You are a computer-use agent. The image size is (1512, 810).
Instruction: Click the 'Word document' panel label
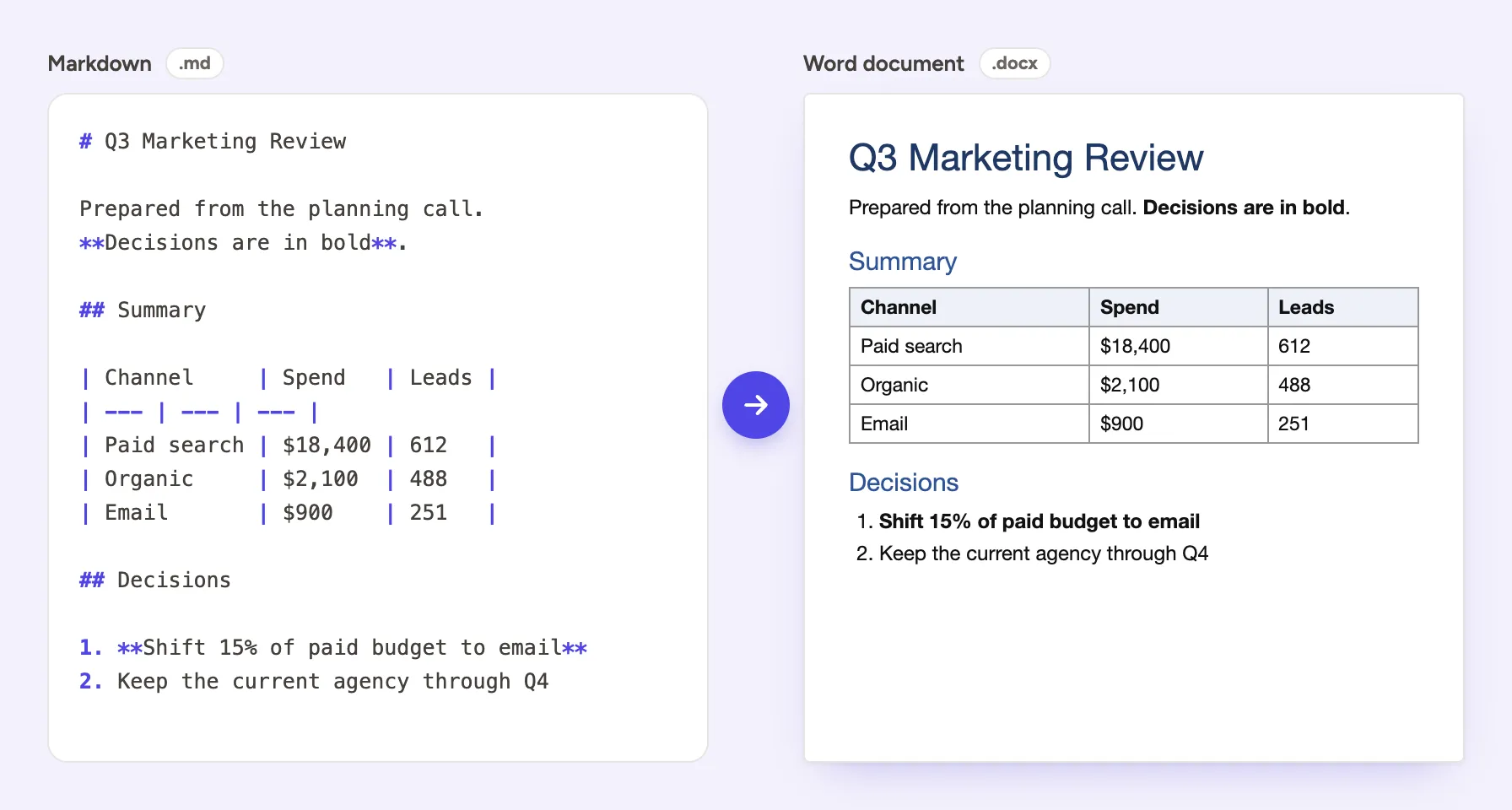pos(883,63)
